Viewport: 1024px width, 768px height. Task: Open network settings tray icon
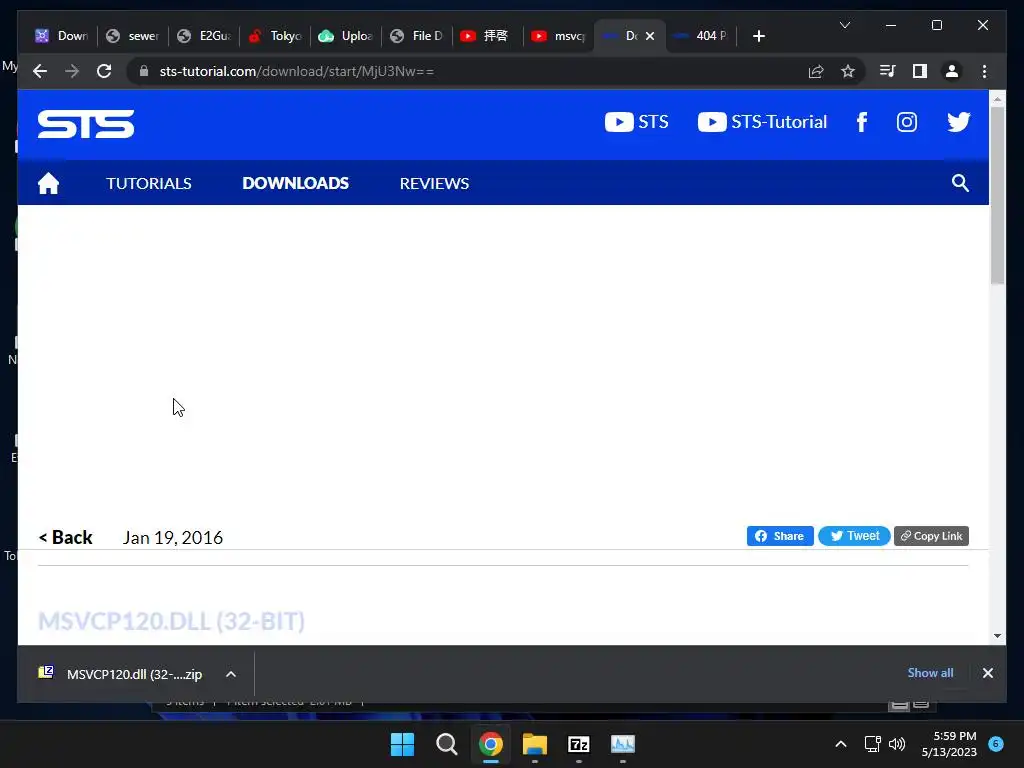pyautogui.click(x=872, y=744)
